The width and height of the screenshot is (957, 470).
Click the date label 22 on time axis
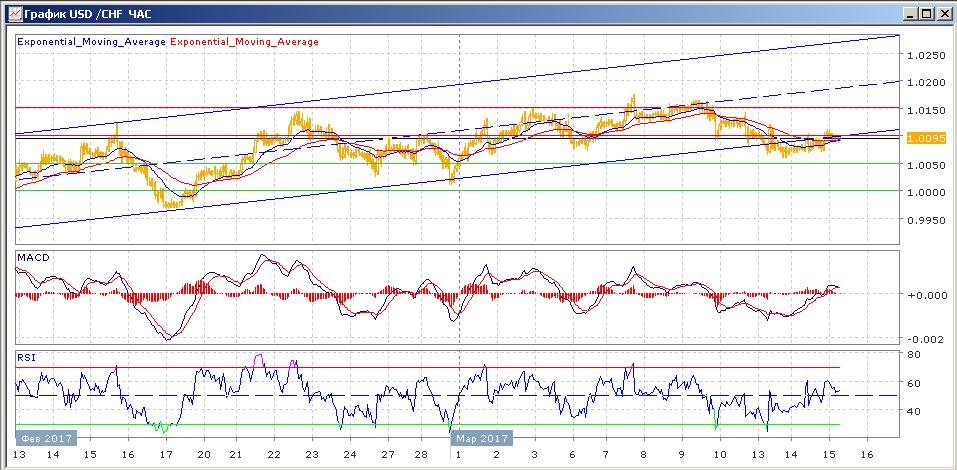(x=274, y=455)
